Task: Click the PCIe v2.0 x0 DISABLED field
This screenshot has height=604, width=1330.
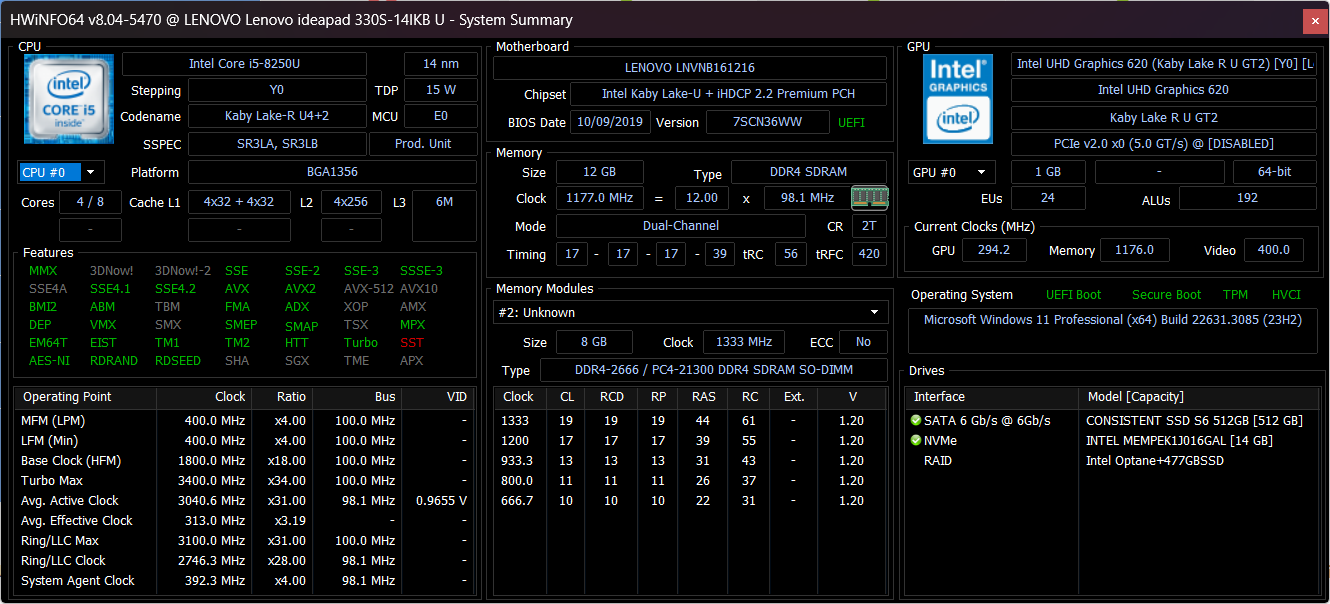Action: click(1163, 143)
